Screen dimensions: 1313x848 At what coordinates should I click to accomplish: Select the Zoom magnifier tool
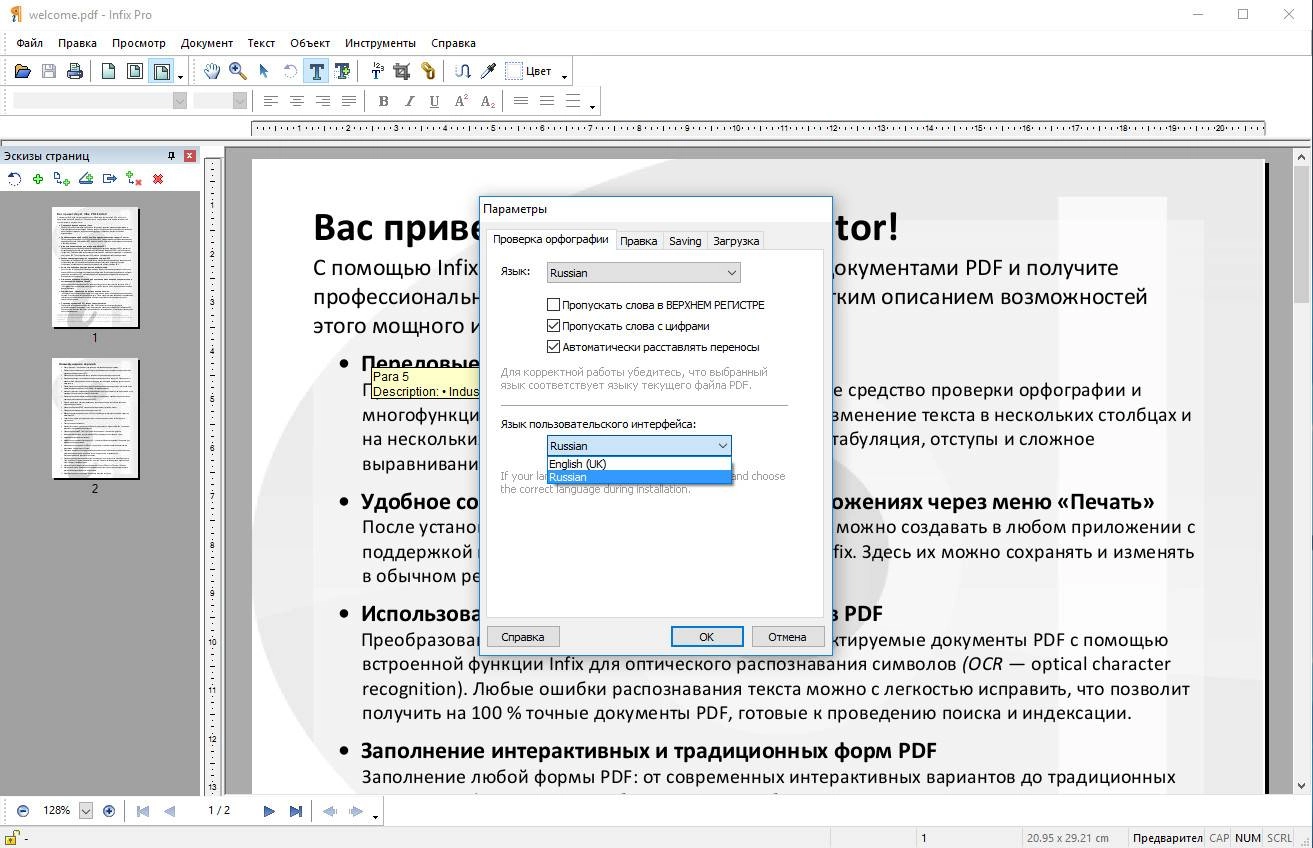click(x=238, y=71)
